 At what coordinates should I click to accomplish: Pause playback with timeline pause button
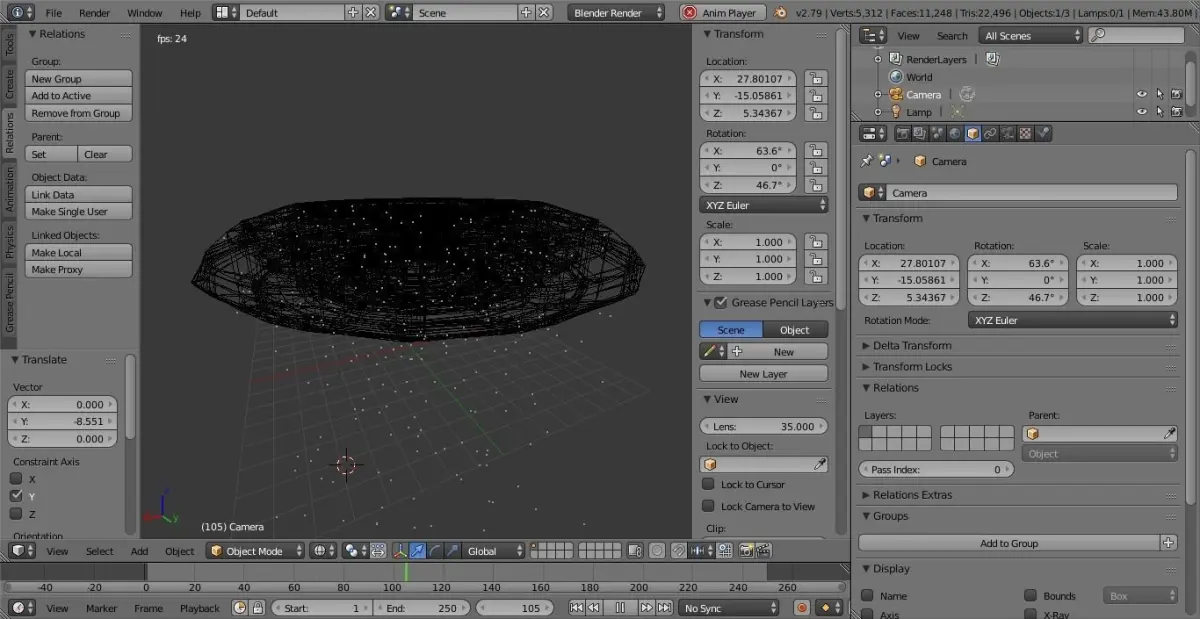(x=620, y=608)
